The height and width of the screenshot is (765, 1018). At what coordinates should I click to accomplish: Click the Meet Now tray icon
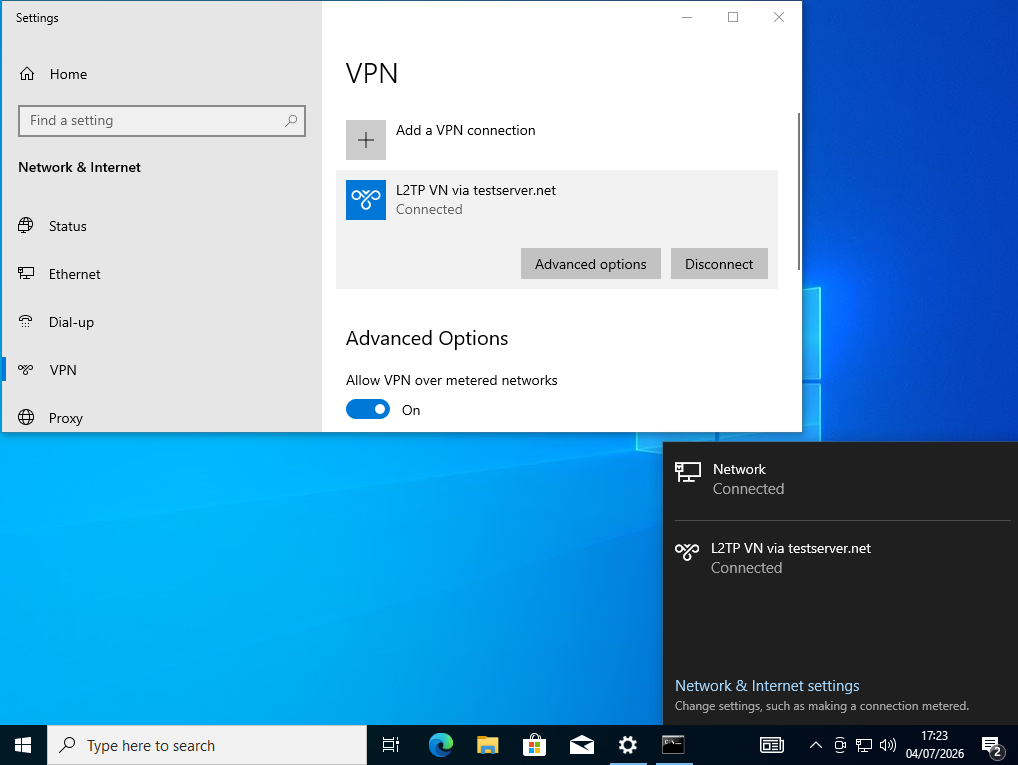[840, 745]
